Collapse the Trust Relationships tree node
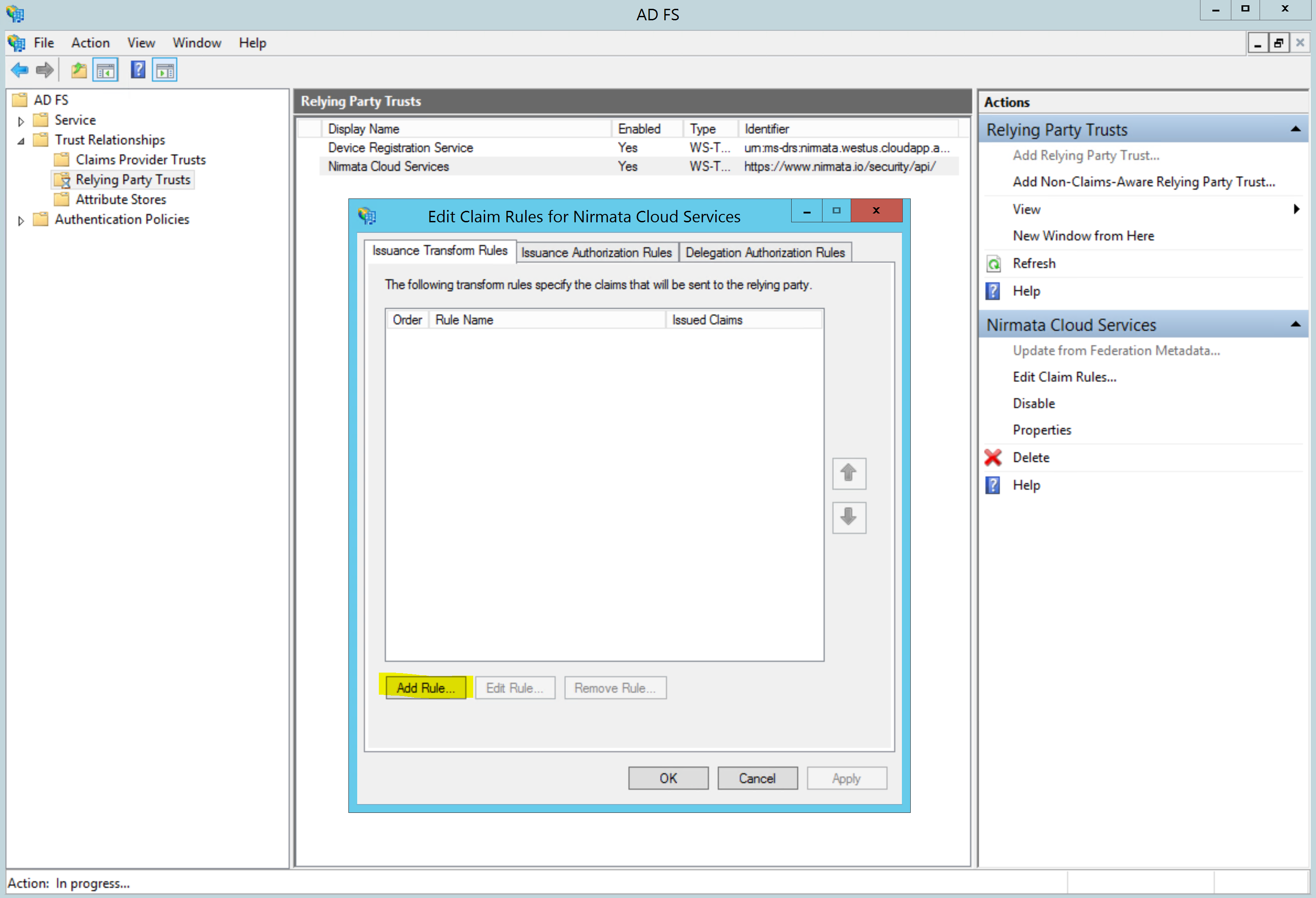Viewport: 1316px width, 898px height. pos(21,141)
